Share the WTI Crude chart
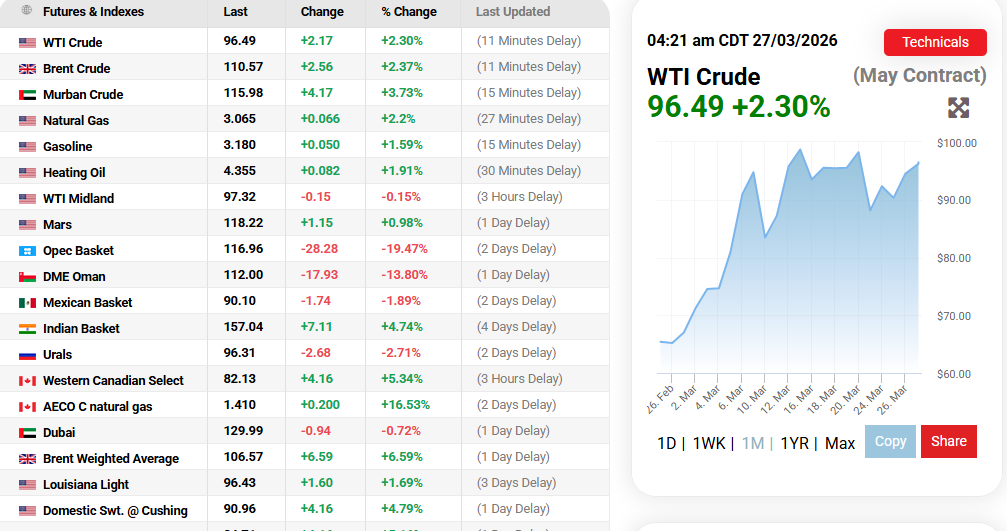This screenshot has width=1007, height=531. [949, 441]
